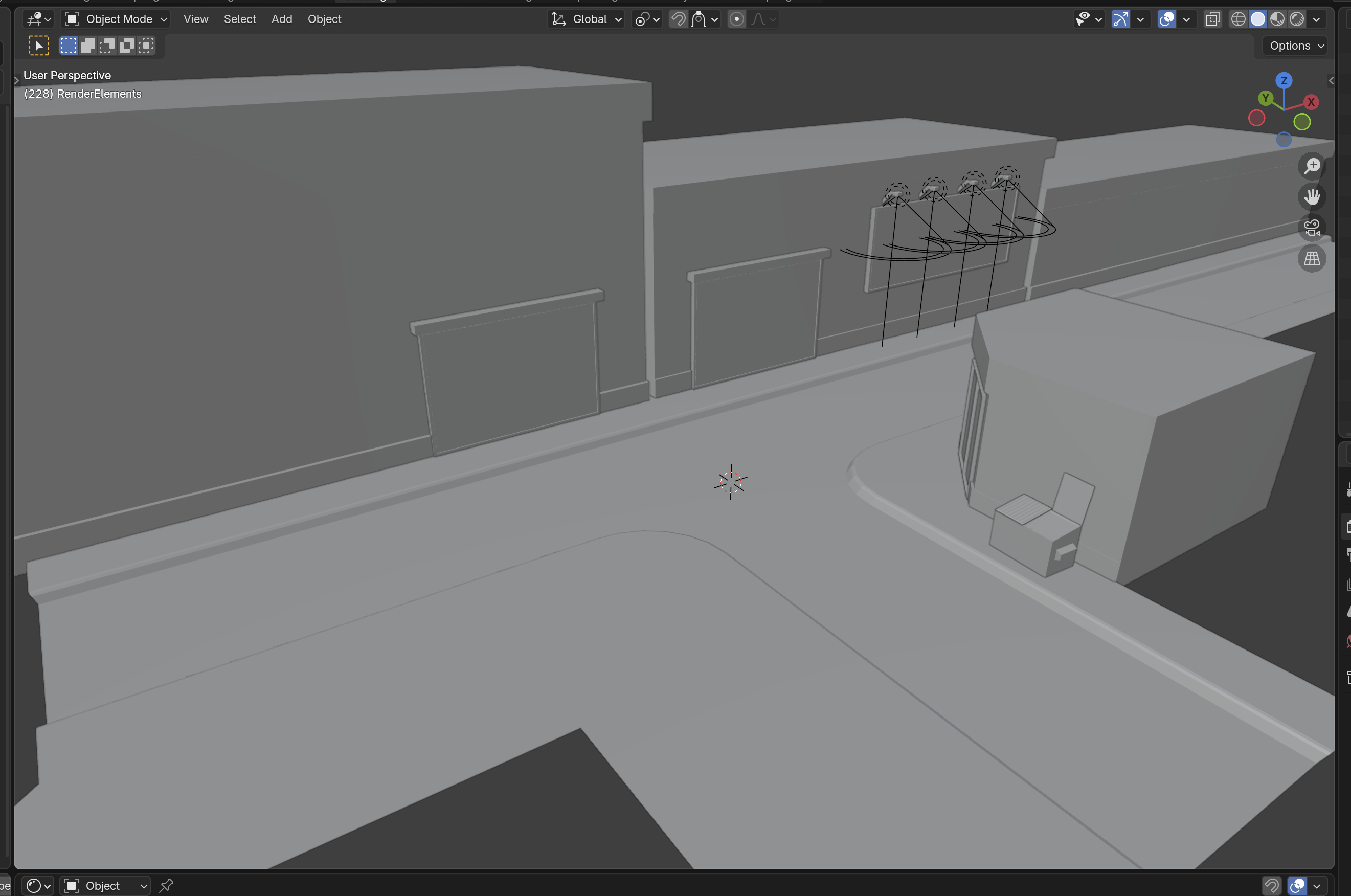This screenshot has width=1351, height=896.
Task: Switch orthographic/perspective with grid icon
Action: pos(1312,259)
